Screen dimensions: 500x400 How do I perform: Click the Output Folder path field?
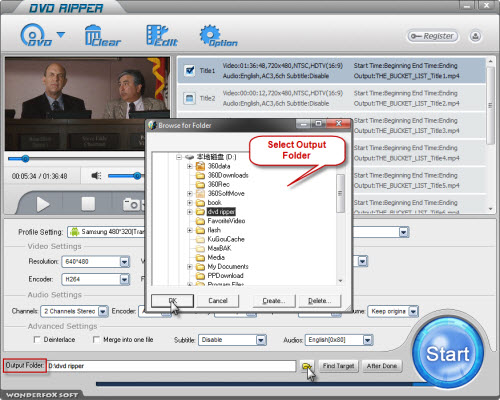pos(171,366)
